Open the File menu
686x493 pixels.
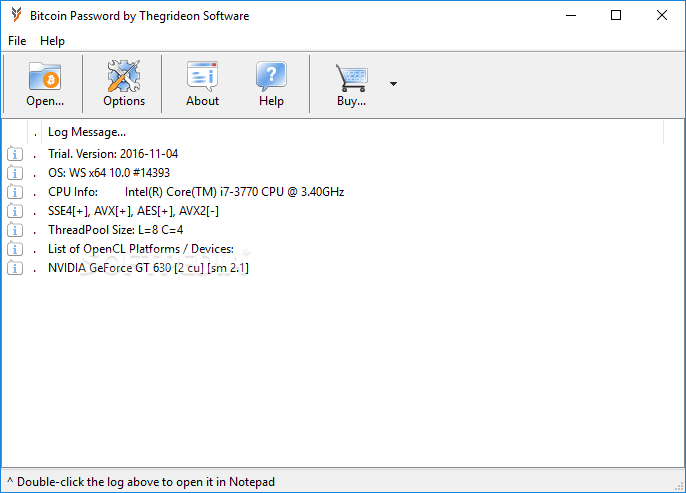(17, 41)
